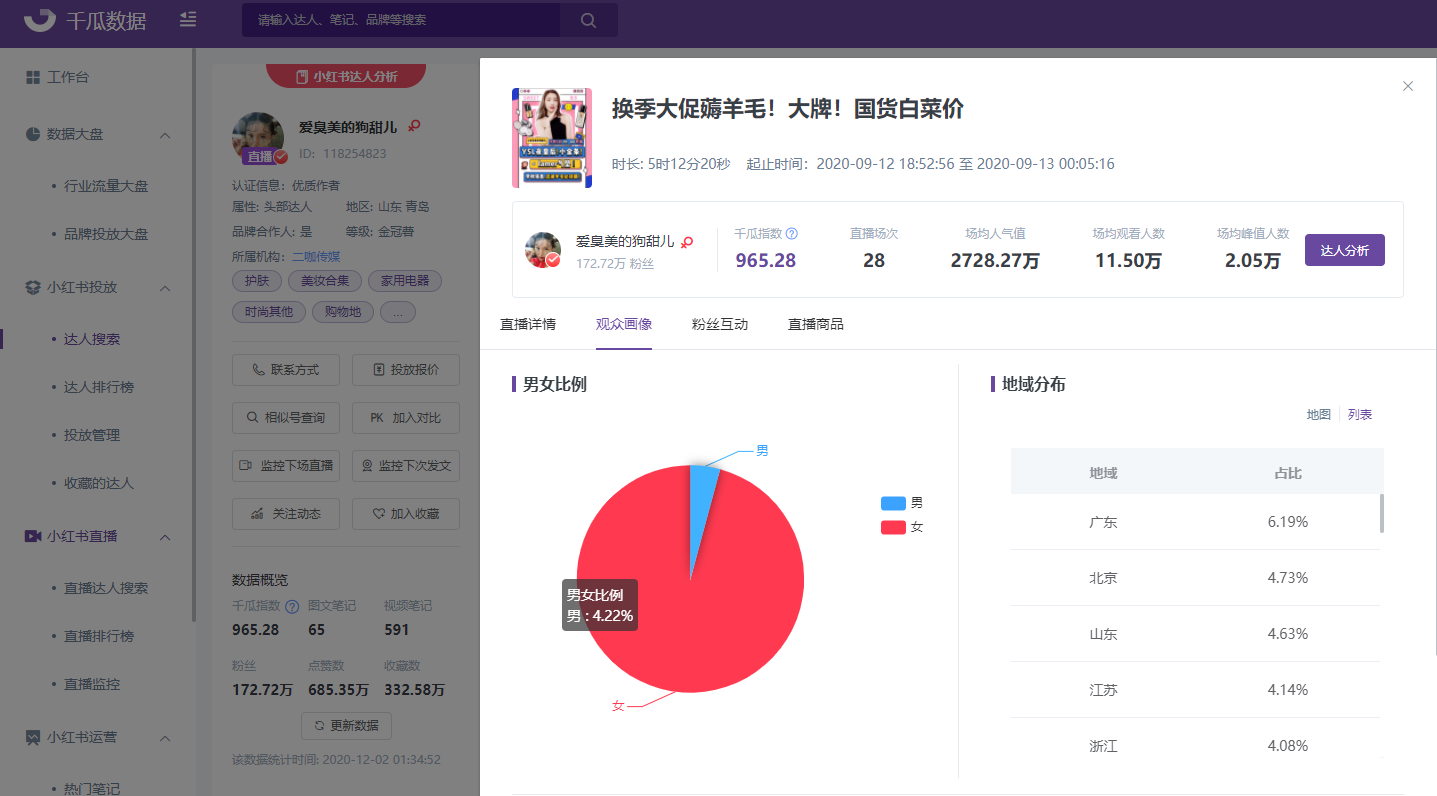Open 直播排行榜 in the sidebar
Viewport: 1437px width, 796px height.
pyautogui.click(x=99, y=636)
